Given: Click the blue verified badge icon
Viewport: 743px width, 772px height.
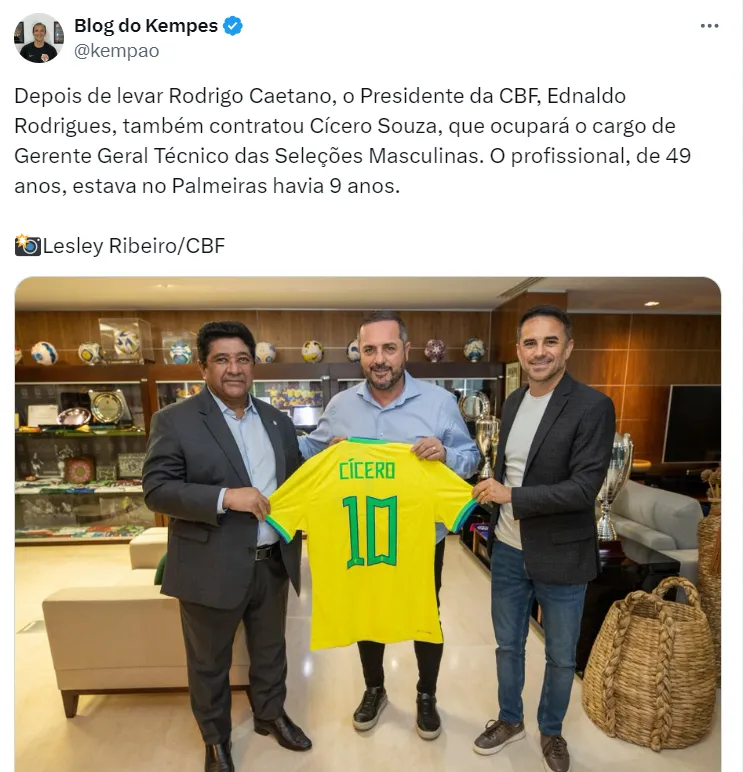Looking at the screenshot, I should (x=233, y=26).
